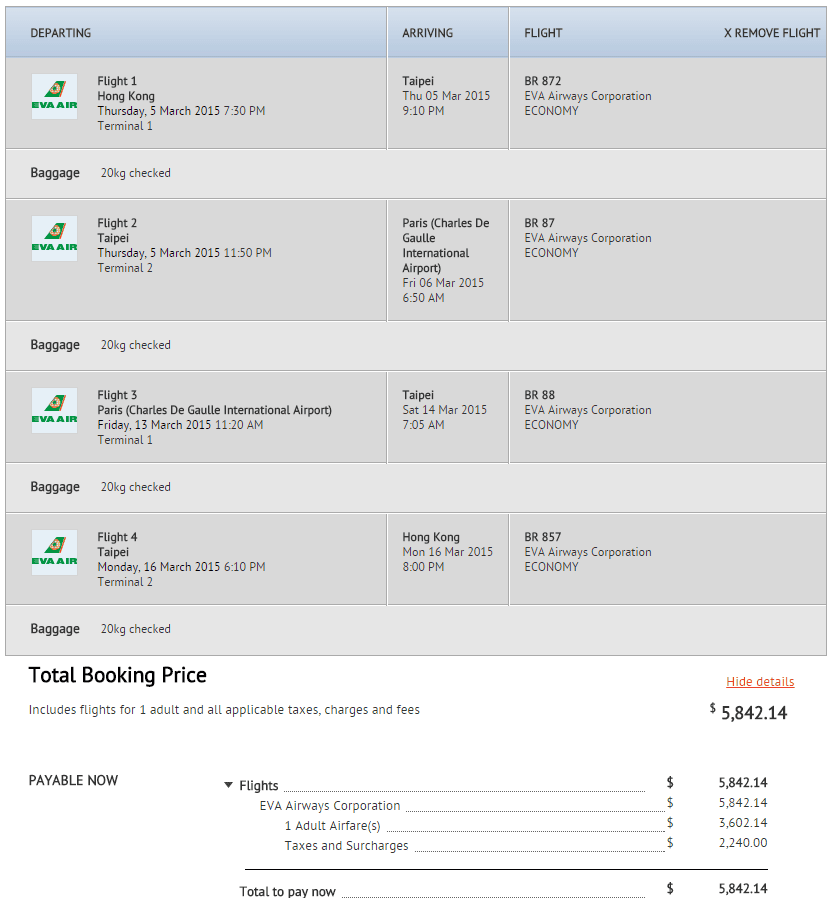Click the EVA Air logo for Flight 1
The width and height of the screenshot is (832, 898).
(54, 97)
